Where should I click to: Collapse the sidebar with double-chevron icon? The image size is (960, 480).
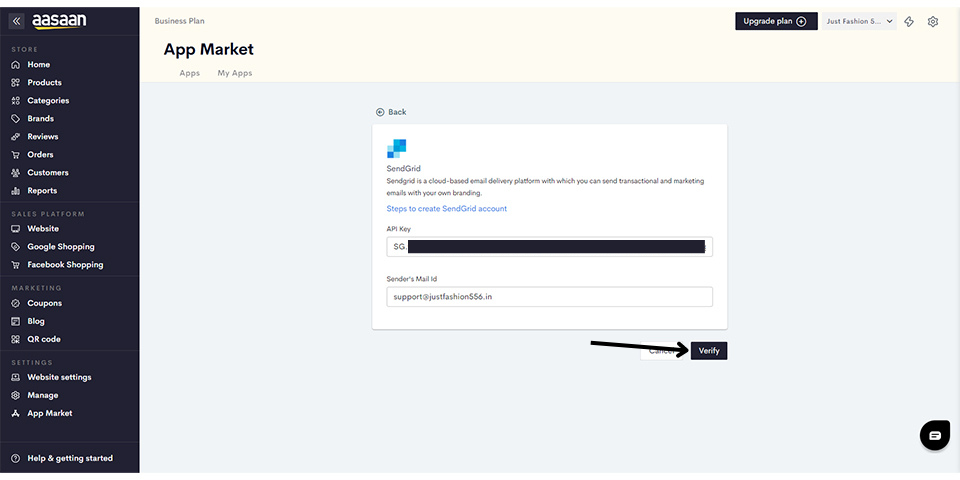pyautogui.click(x=17, y=21)
